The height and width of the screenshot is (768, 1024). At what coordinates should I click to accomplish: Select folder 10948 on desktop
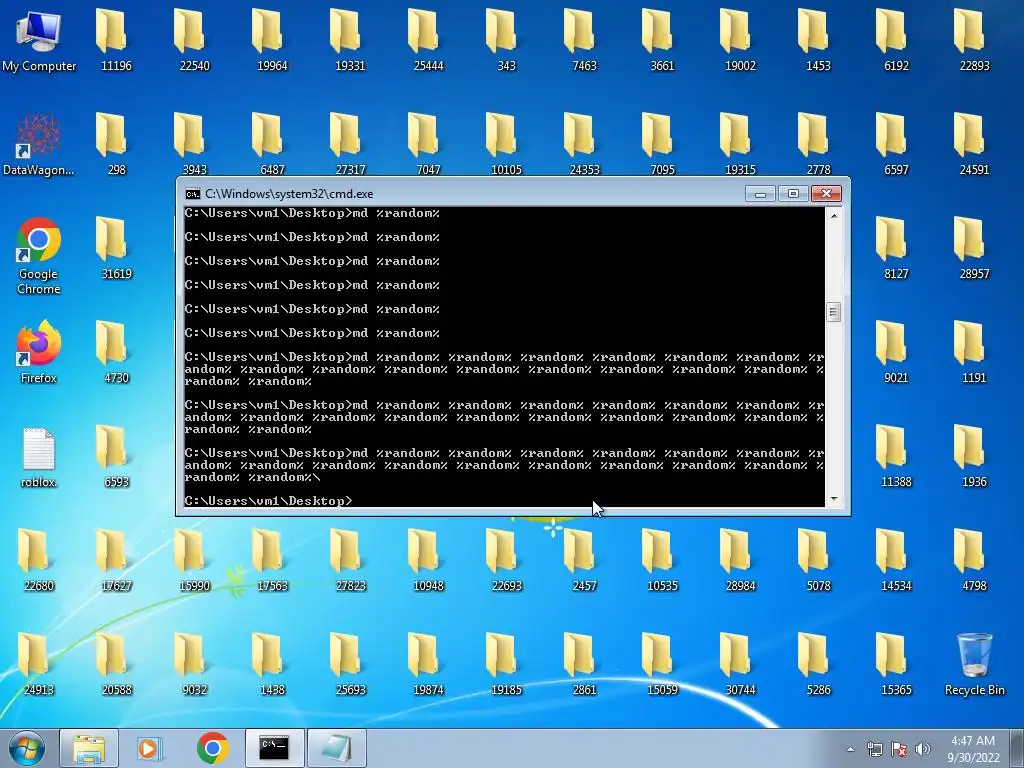pos(428,561)
